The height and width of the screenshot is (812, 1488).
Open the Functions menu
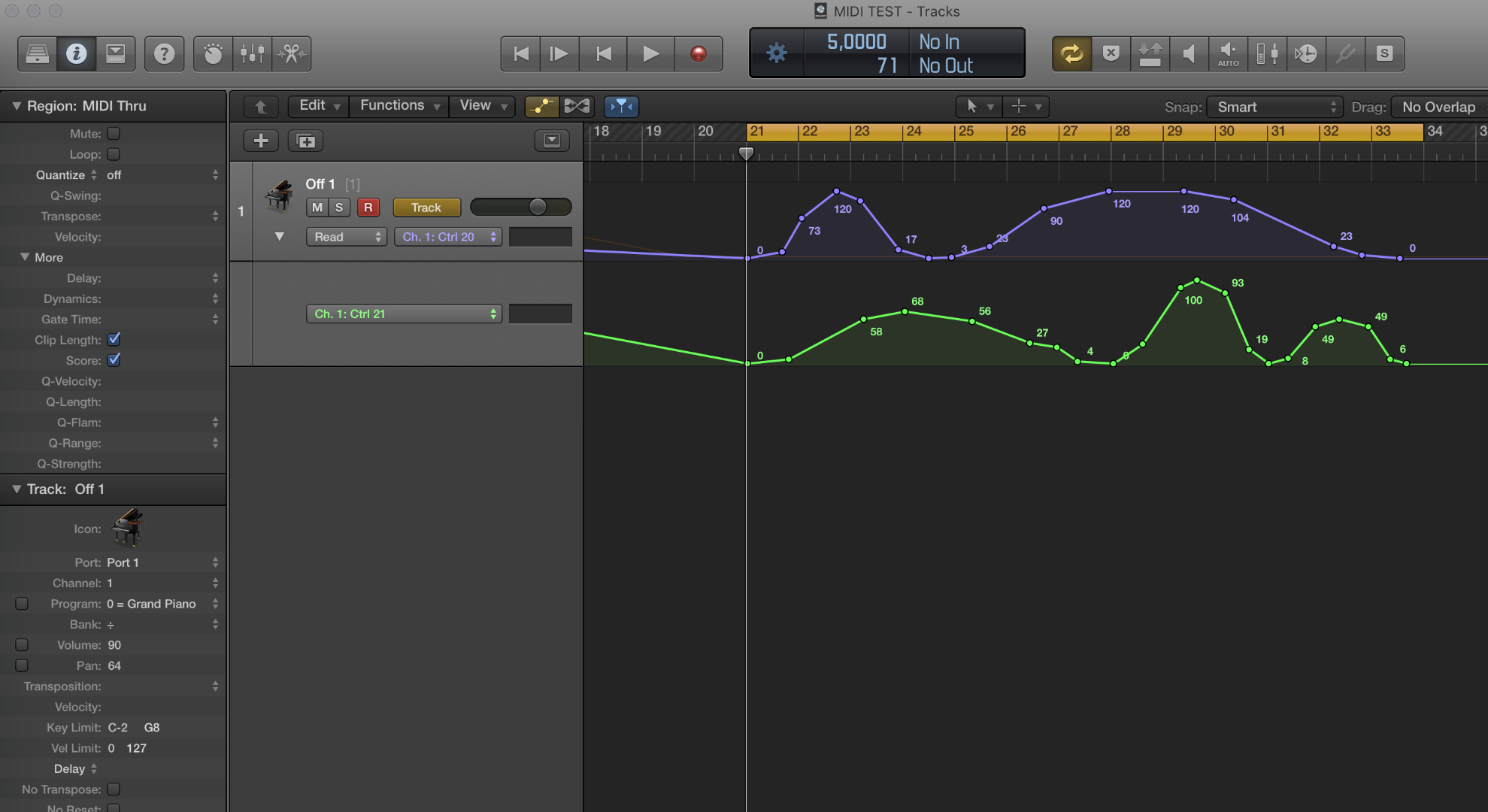399,106
